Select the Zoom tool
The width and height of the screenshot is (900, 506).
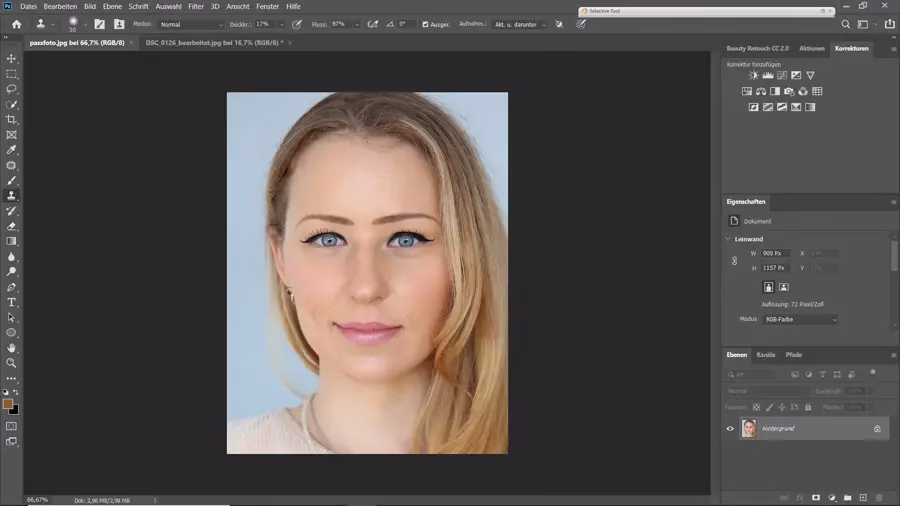(12, 363)
